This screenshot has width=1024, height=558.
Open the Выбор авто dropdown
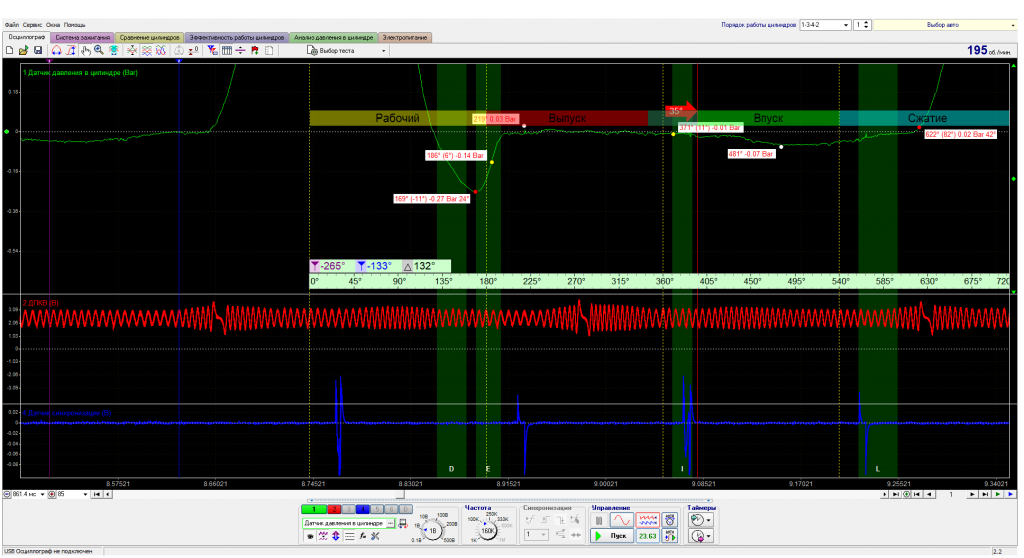click(x=945, y=25)
